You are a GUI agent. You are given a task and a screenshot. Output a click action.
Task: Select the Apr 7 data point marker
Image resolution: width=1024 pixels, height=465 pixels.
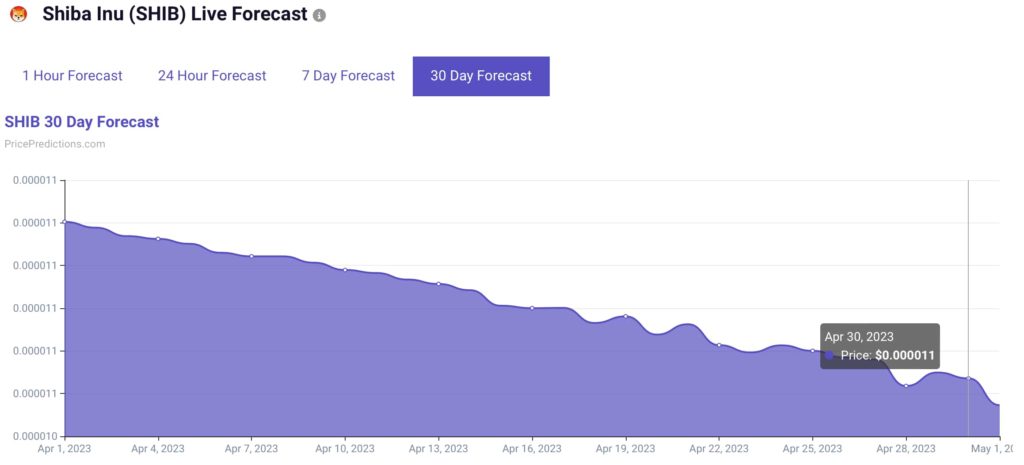click(x=251, y=256)
